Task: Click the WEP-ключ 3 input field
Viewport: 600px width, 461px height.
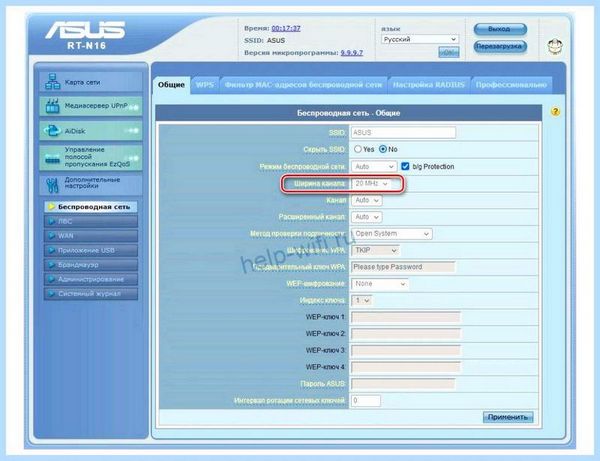Action: 406,350
